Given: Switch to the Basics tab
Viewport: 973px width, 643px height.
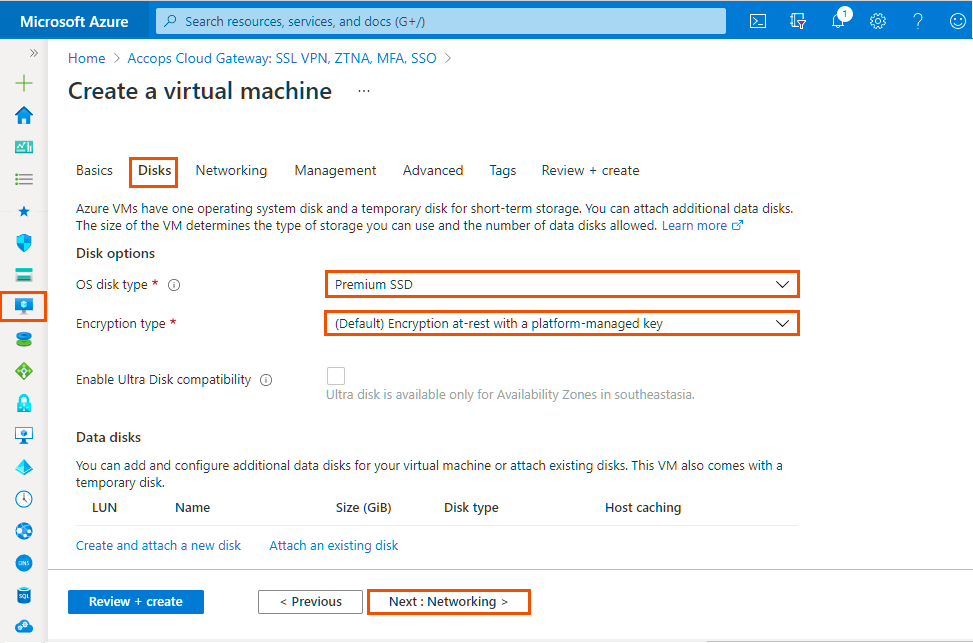Looking at the screenshot, I should click(x=94, y=171).
